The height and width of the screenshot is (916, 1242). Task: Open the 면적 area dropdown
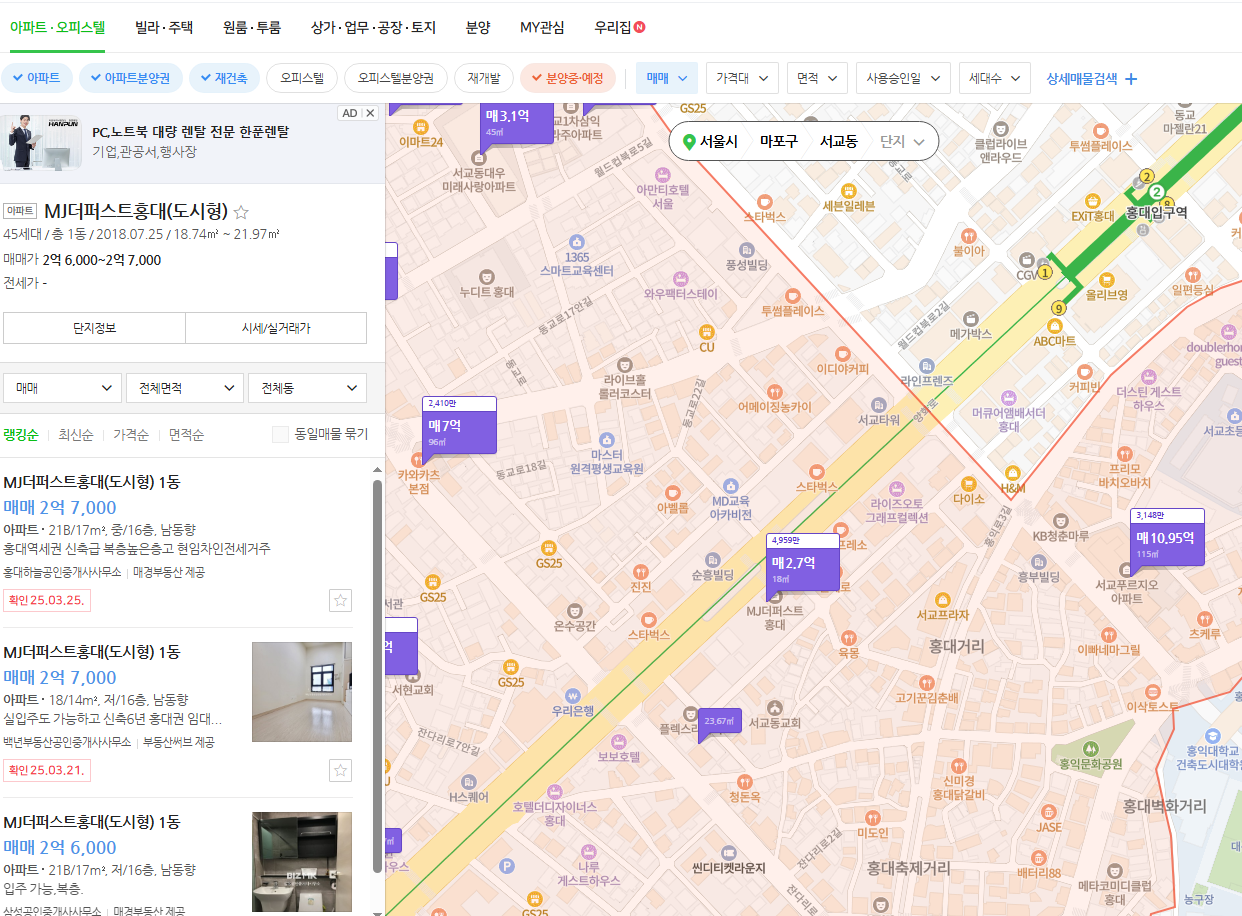click(817, 78)
